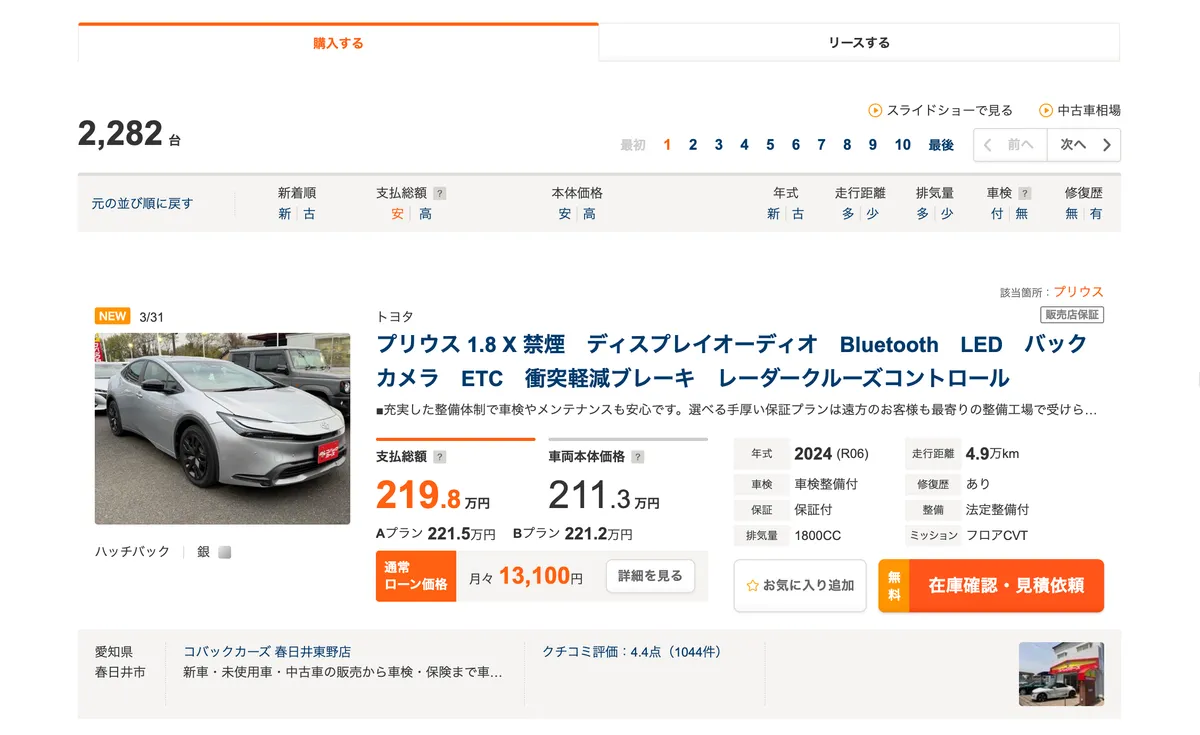Select page 5 in the pagination
The width and height of the screenshot is (1200, 735).
(769, 144)
